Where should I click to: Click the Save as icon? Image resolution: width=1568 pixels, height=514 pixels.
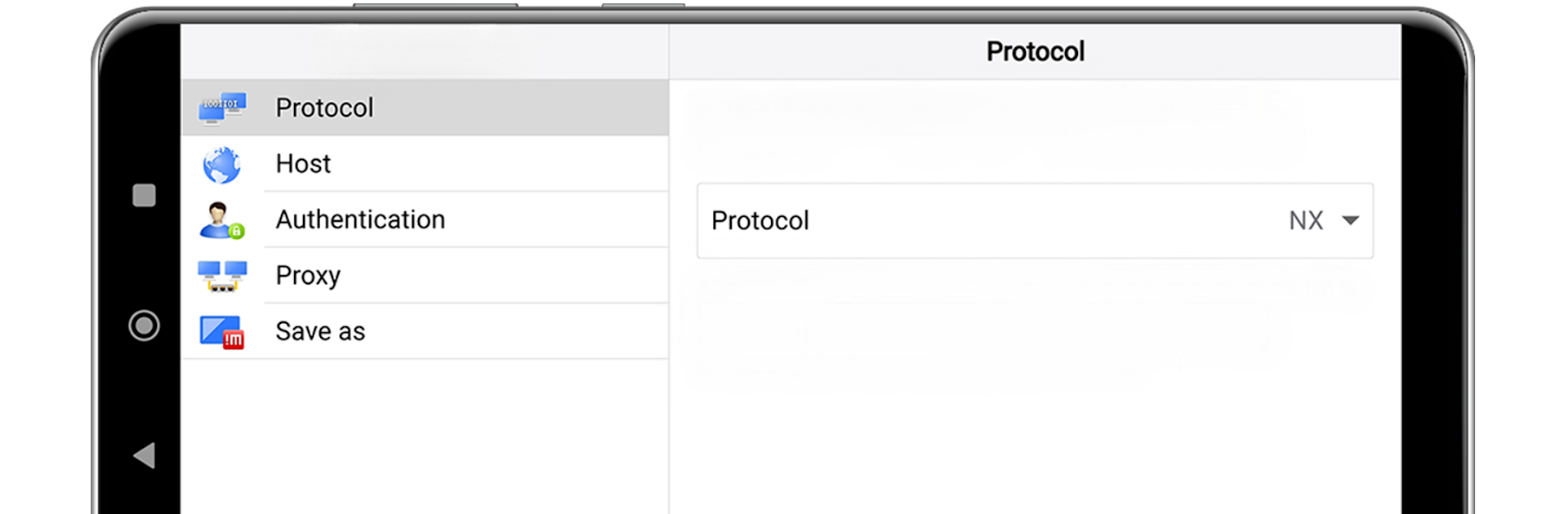point(222,332)
